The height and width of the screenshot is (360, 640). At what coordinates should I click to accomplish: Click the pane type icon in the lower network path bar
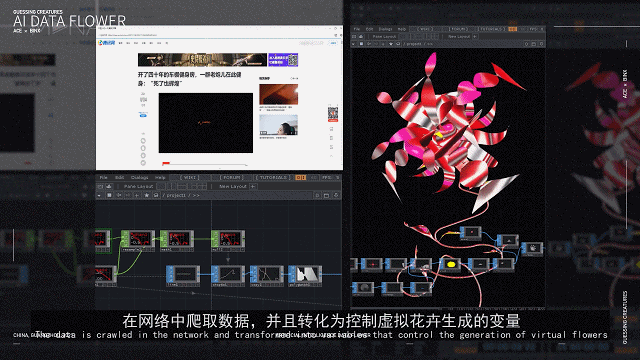pyautogui.click(x=109, y=196)
